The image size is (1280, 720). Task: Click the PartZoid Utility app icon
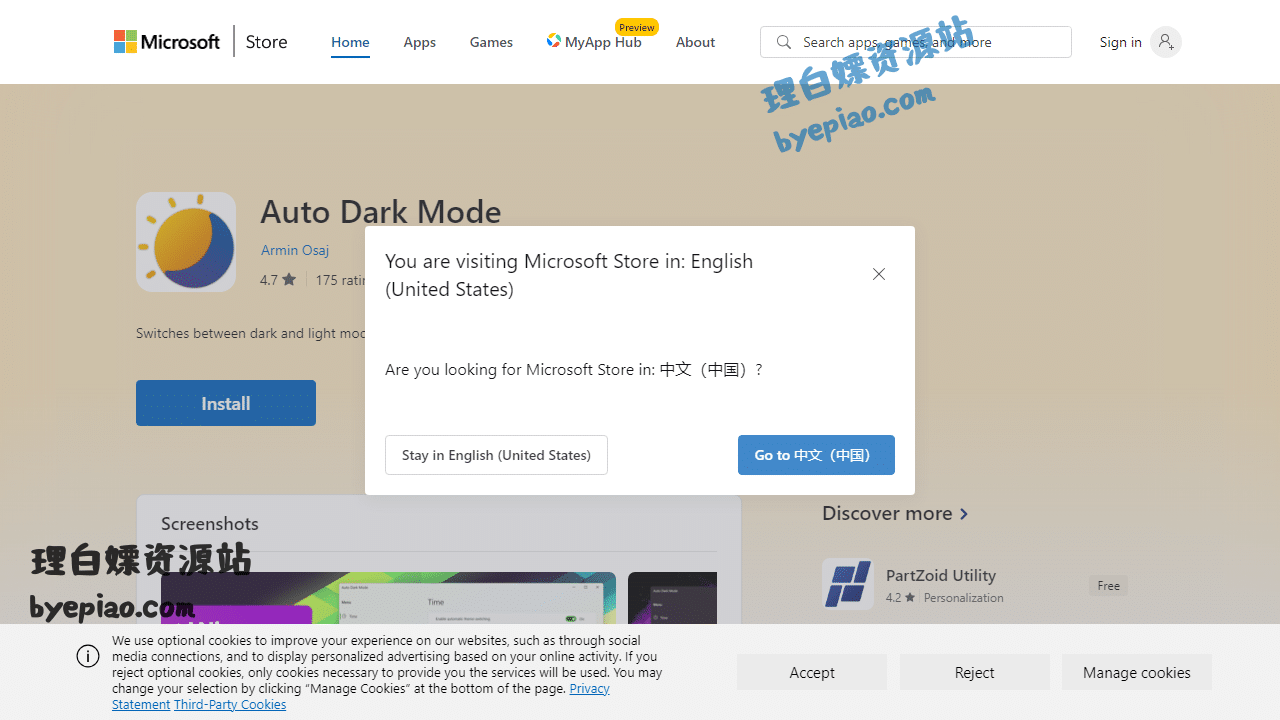click(848, 584)
